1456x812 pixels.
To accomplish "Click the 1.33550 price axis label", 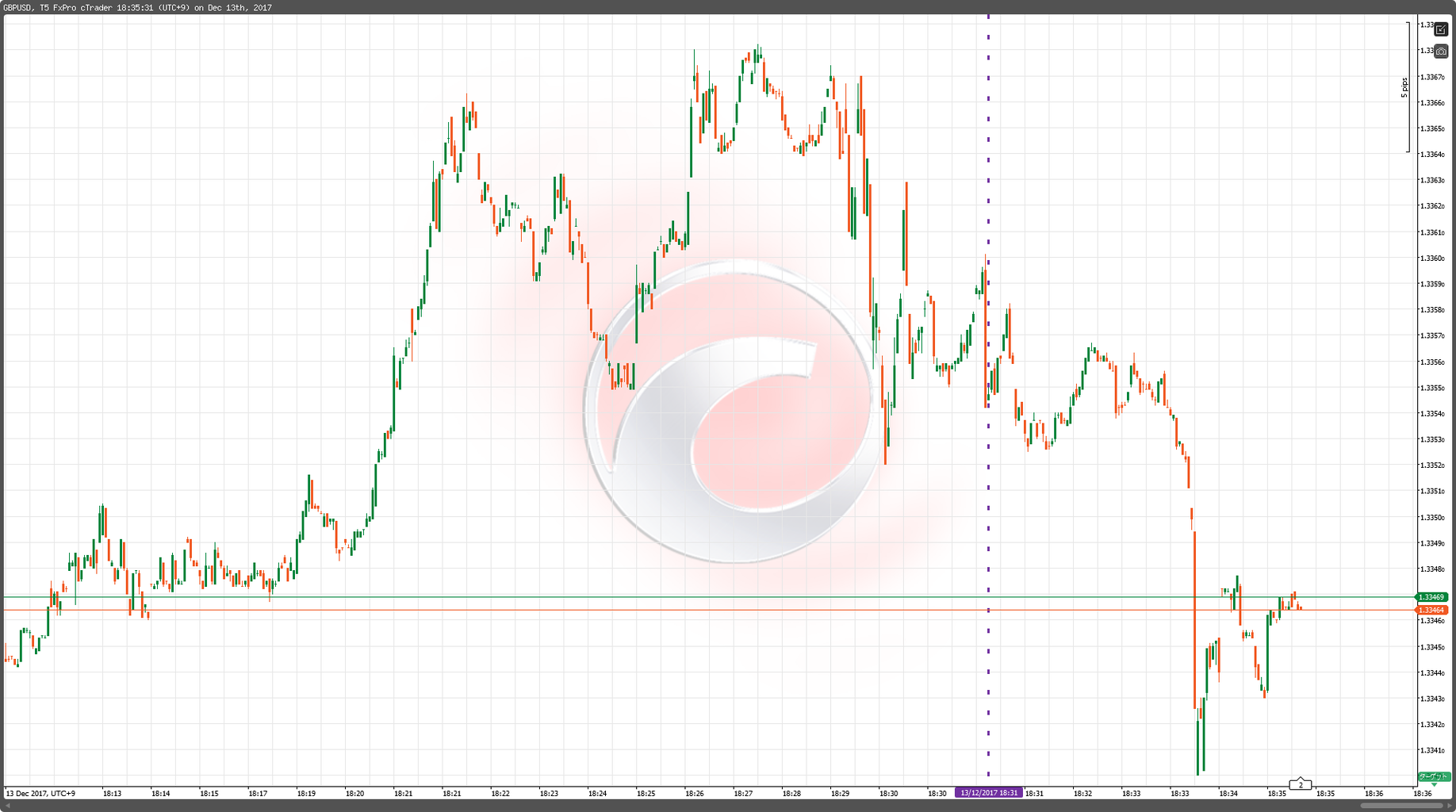I will [1431, 388].
